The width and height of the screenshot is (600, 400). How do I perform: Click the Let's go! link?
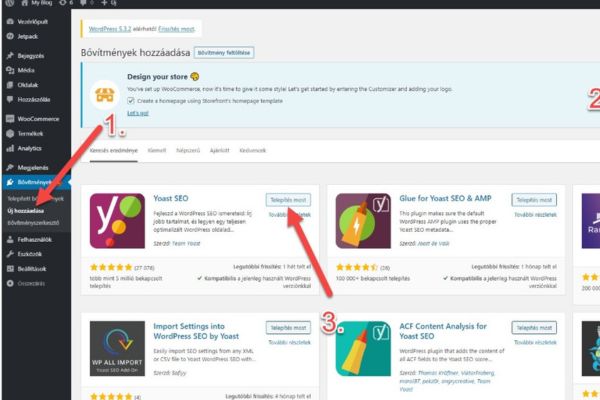(138, 113)
